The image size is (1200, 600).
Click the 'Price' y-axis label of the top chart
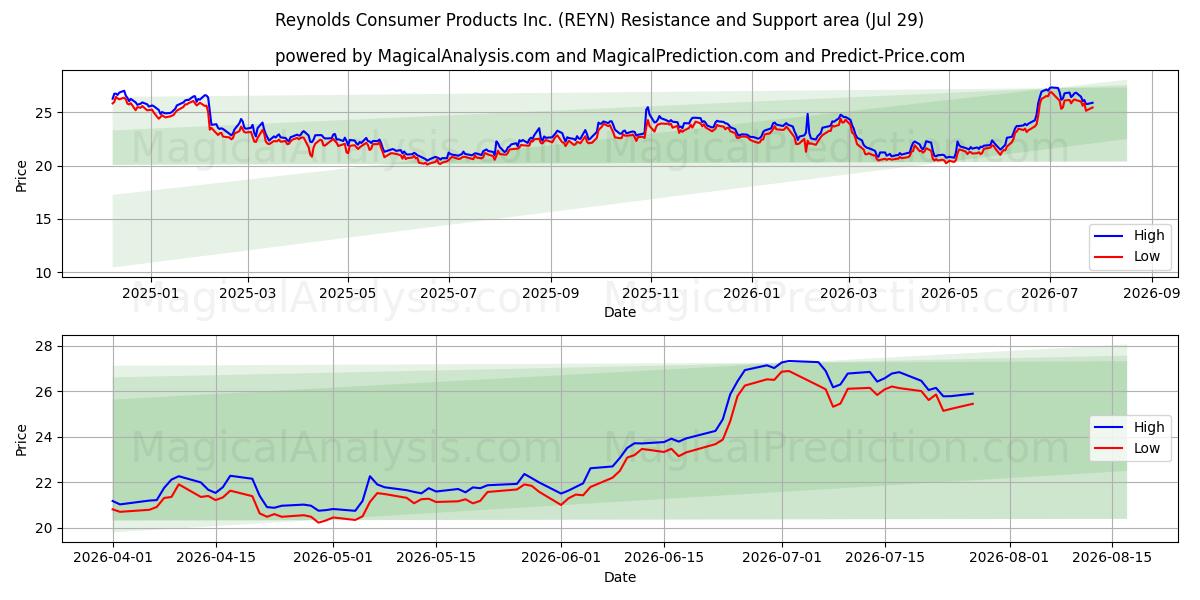(x=22, y=174)
